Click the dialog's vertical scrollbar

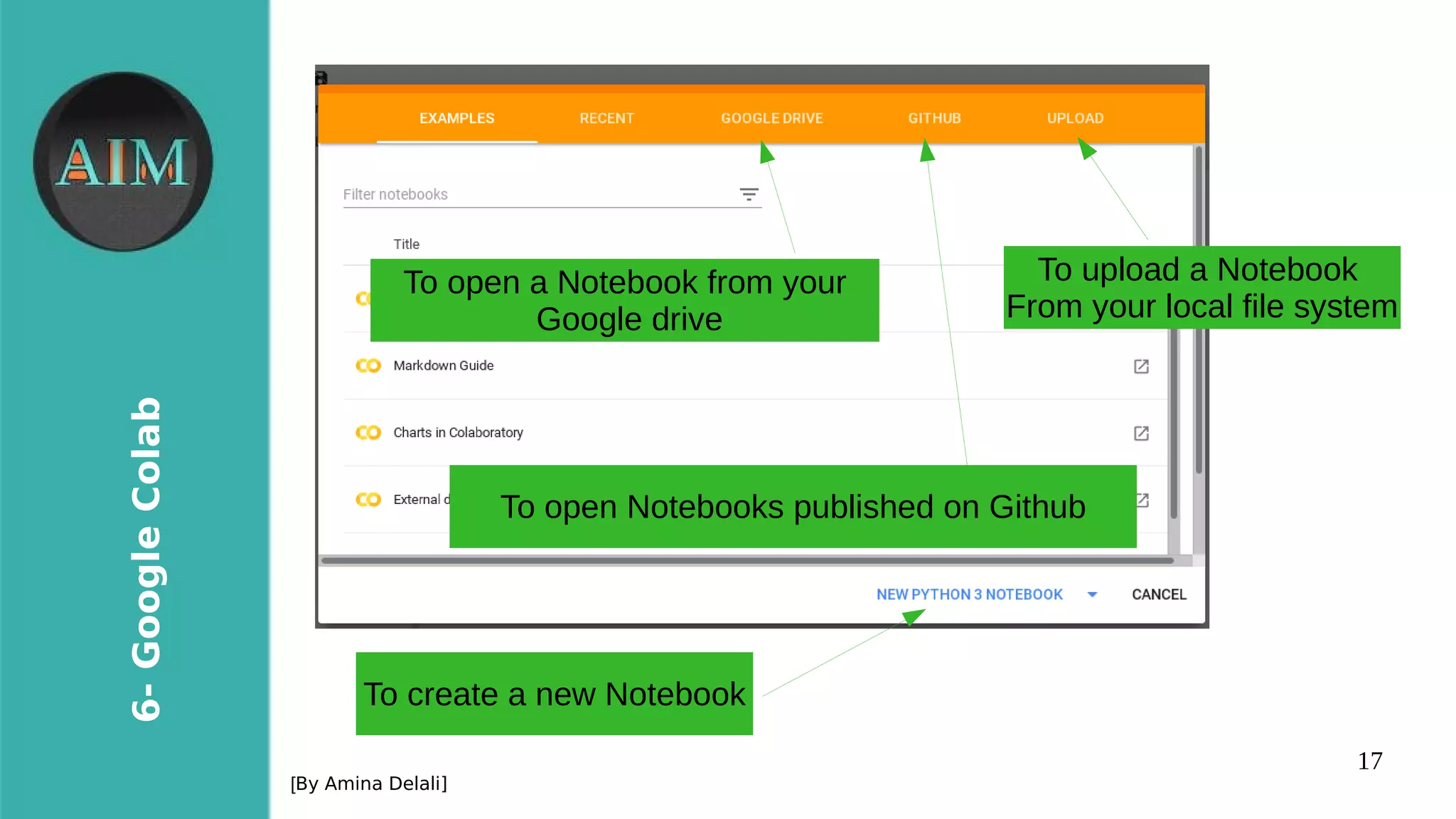(x=1199, y=310)
